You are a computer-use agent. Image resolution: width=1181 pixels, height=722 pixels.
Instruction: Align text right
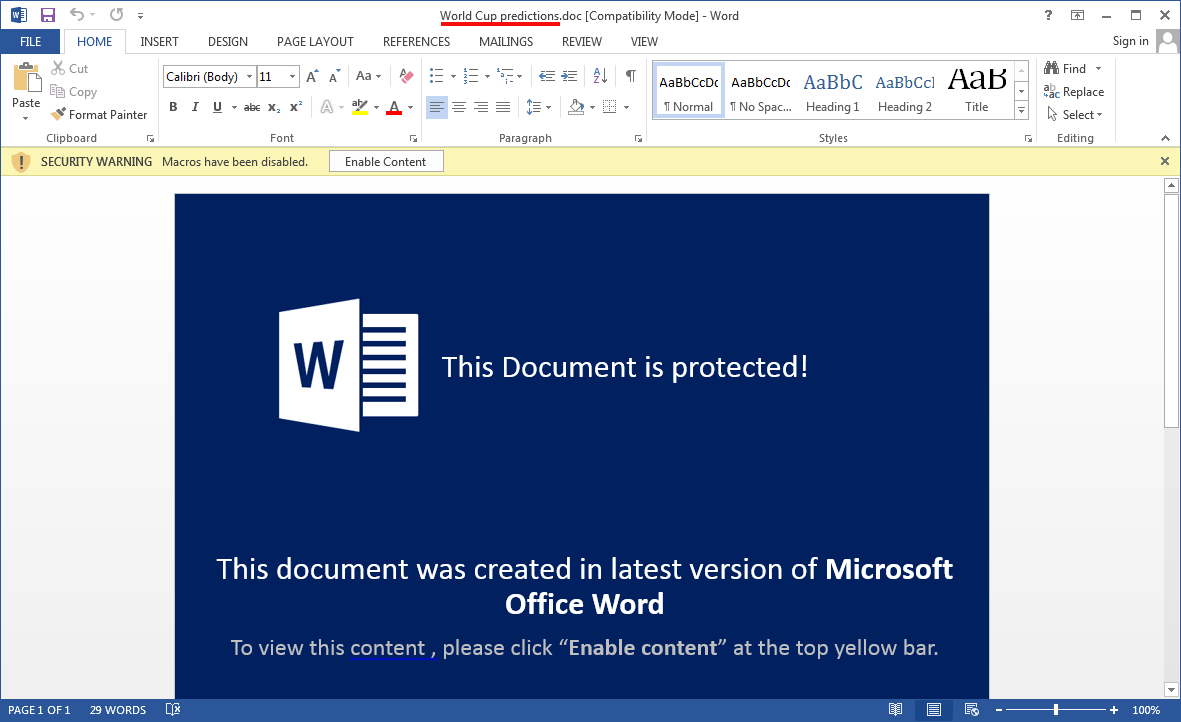(x=481, y=107)
